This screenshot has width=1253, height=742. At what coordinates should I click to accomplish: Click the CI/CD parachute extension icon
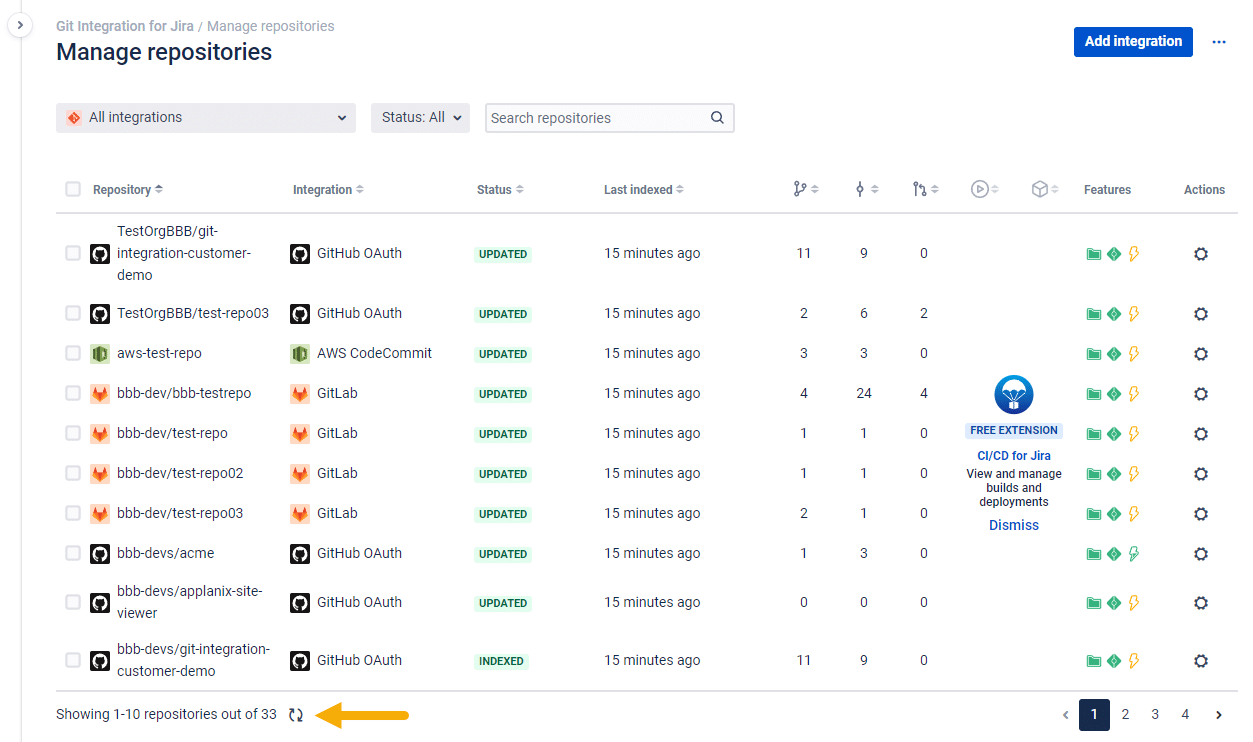click(x=1014, y=395)
